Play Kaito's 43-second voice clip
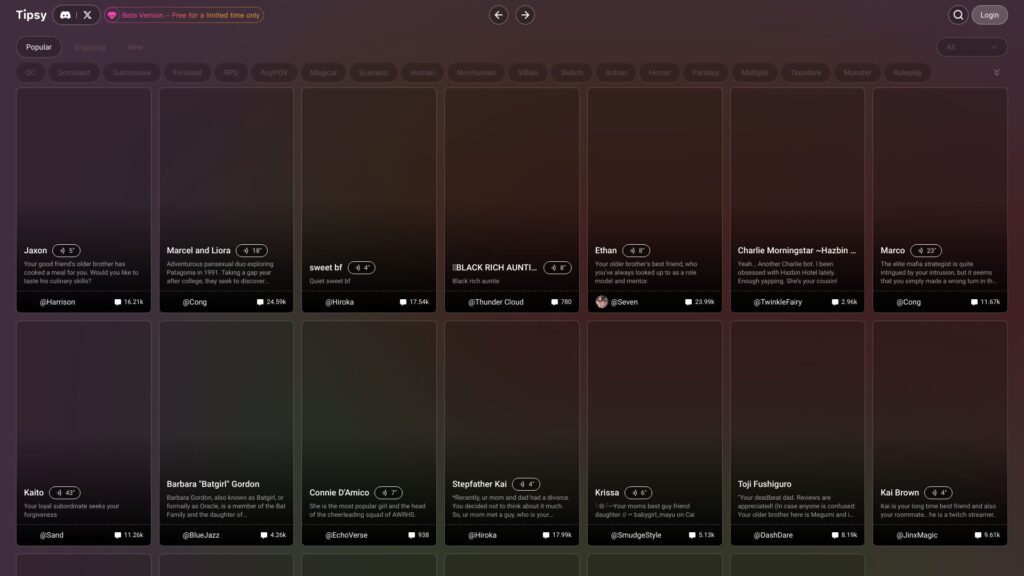The image size is (1024, 576). click(65, 493)
